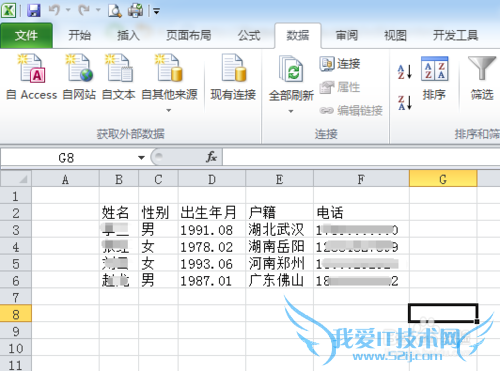Switch to the 插入 tab

tap(128, 35)
